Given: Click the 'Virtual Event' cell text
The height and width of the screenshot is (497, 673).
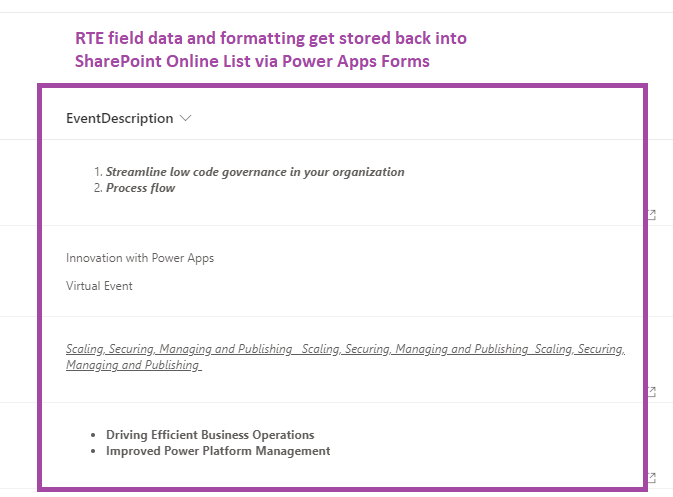Looking at the screenshot, I should (99, 286).
